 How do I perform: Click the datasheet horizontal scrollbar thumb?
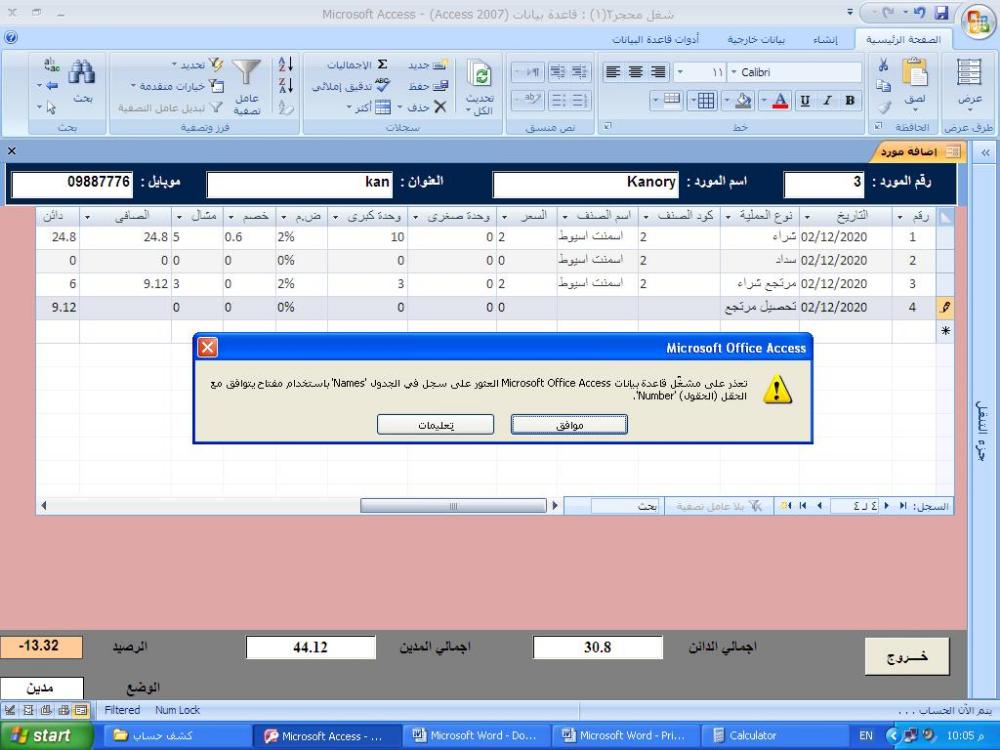point(453,506)
